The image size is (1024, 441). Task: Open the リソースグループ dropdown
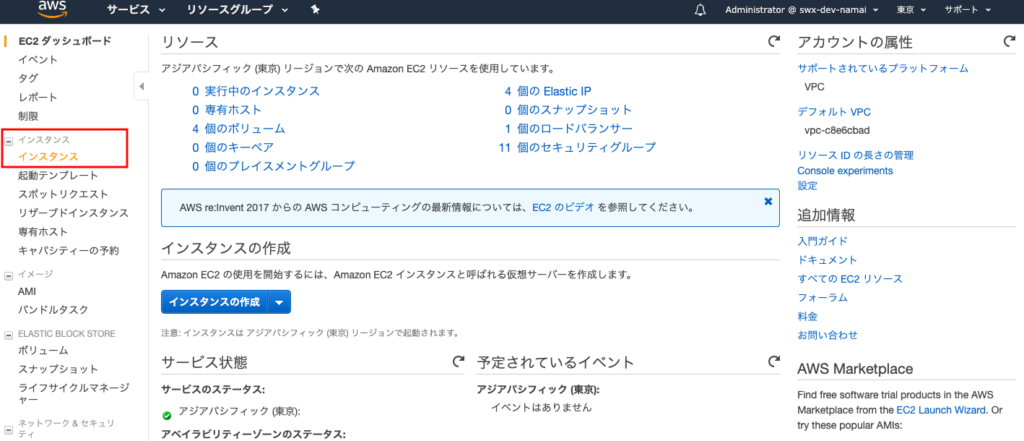[x=238, y=10]
